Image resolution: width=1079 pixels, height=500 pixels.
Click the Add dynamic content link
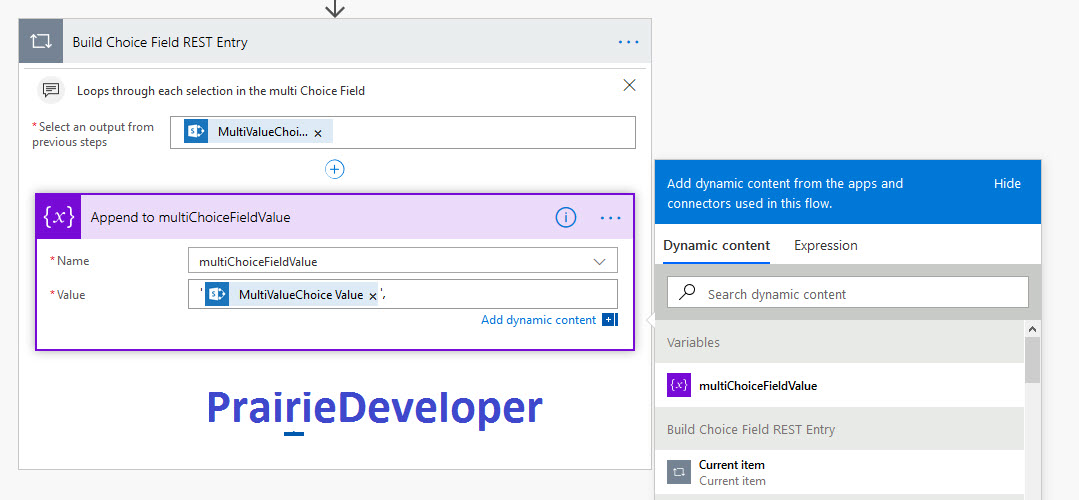[x=538, y=320]
